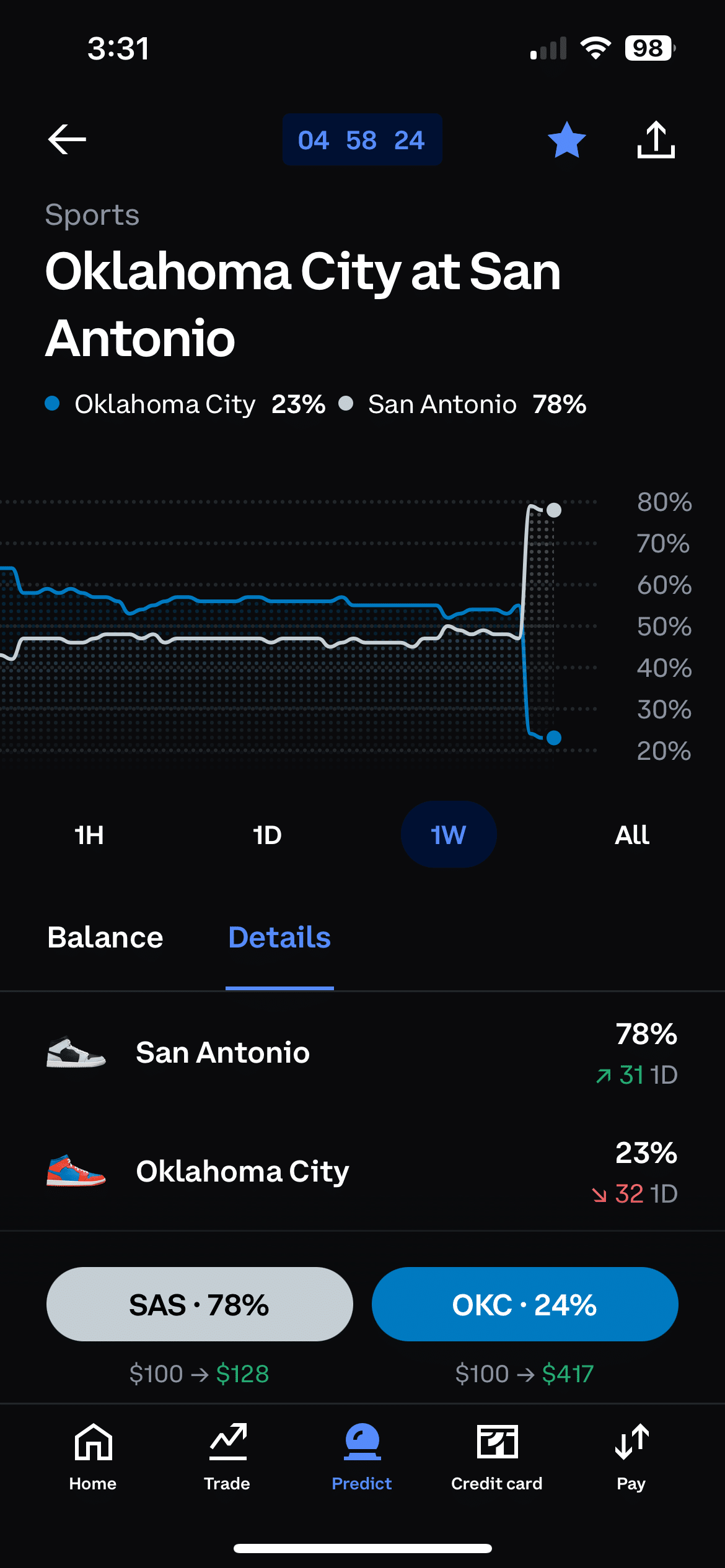Tap the Oklahoma City sneaker thumbnail
This screenshot has height=1568, width=725.
coord(76,1171)
